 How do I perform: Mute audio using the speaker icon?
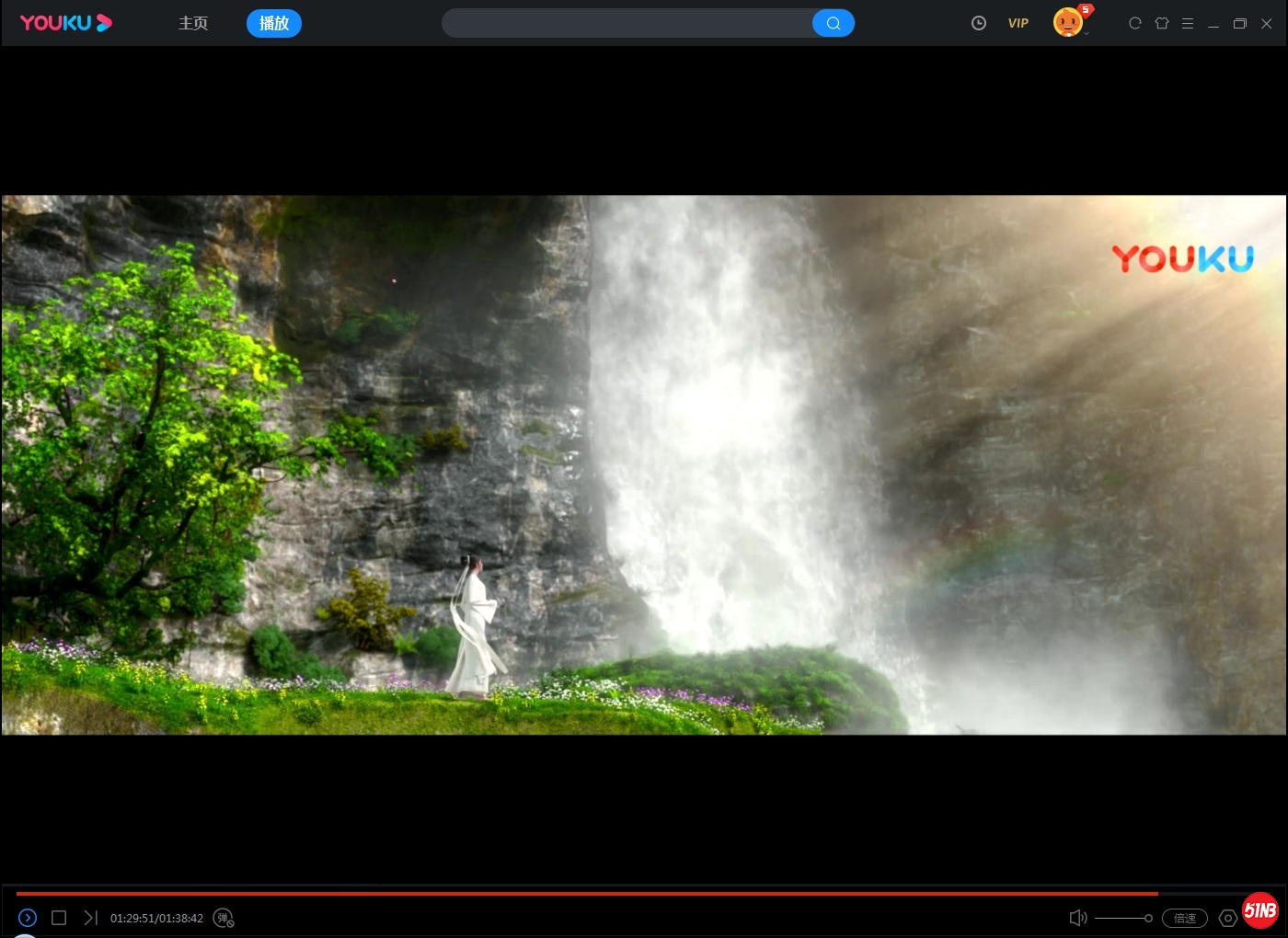click(x=1078, y=918)
